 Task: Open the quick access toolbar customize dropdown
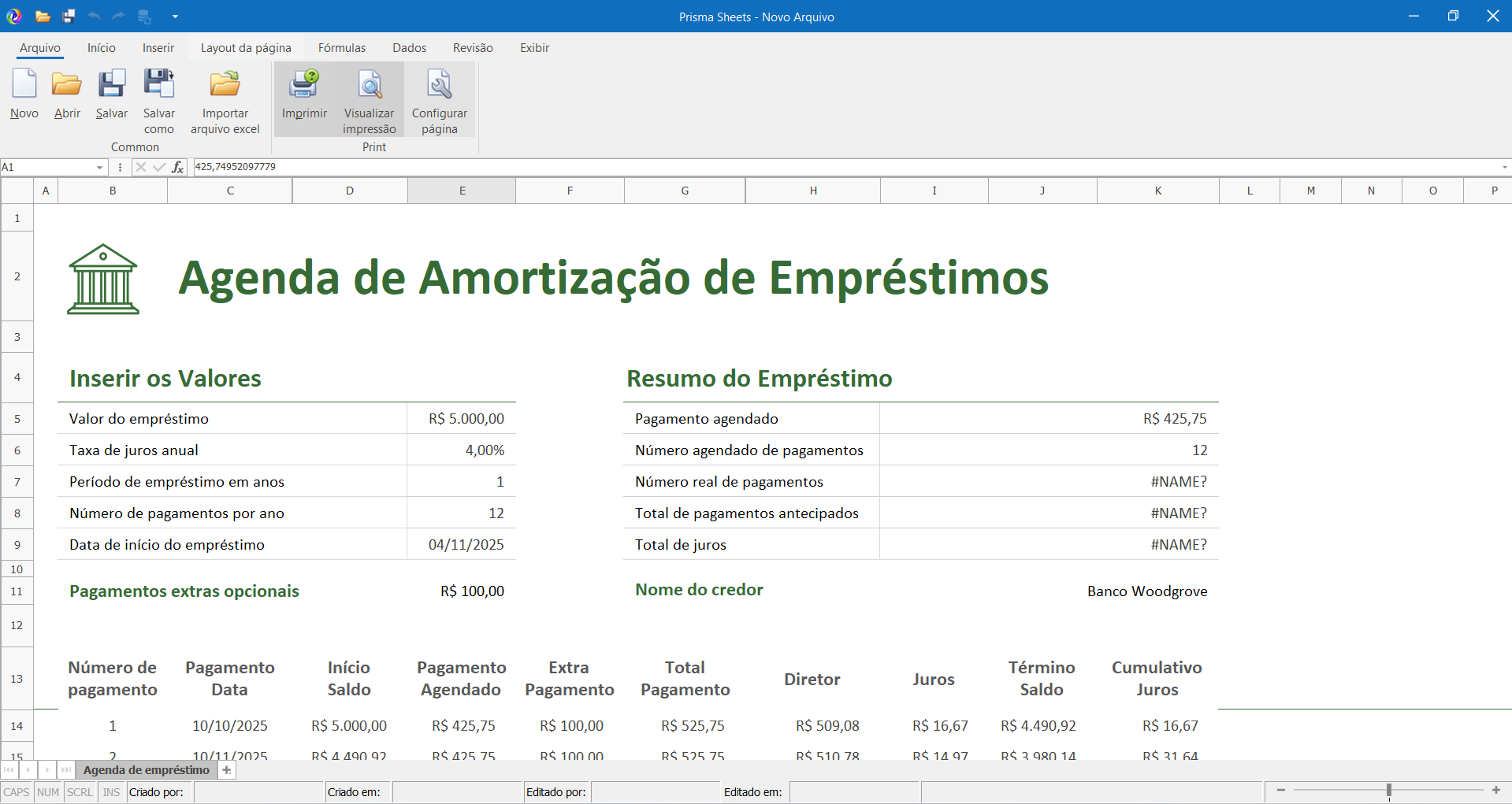[175, 17]
